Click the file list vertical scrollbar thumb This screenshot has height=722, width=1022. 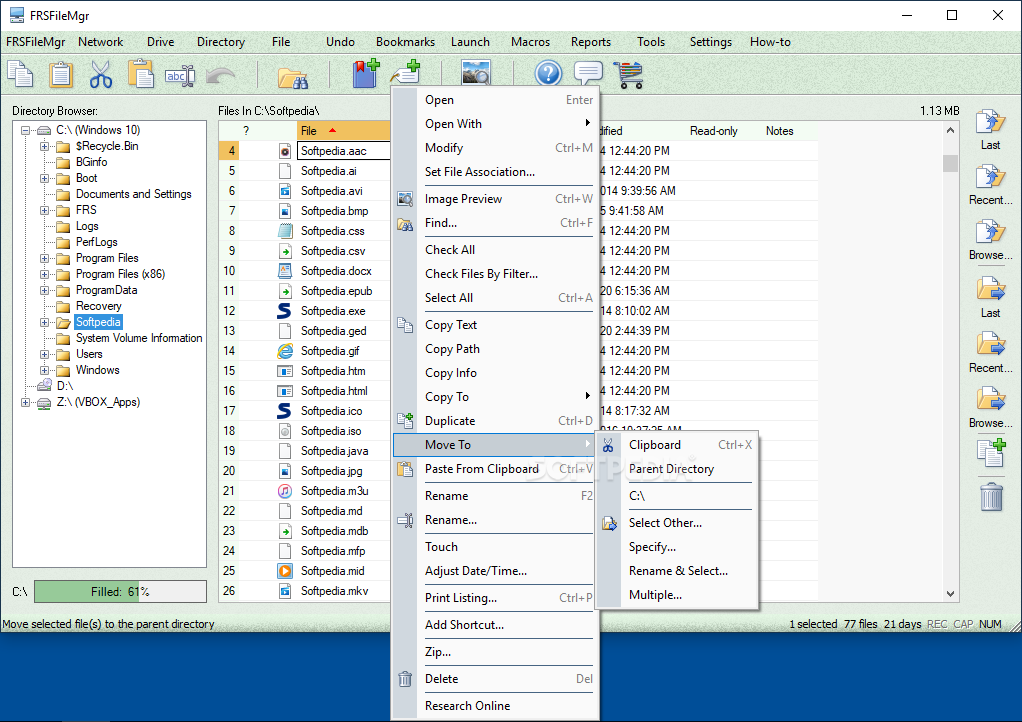tap(950, 163)
